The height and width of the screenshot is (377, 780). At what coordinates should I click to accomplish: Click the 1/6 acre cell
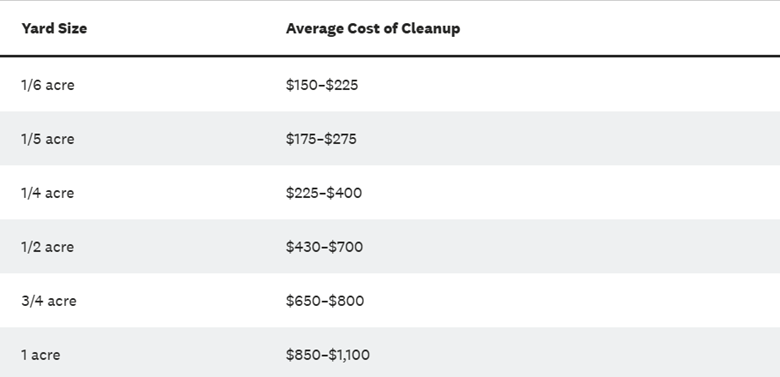pos(48,85)
